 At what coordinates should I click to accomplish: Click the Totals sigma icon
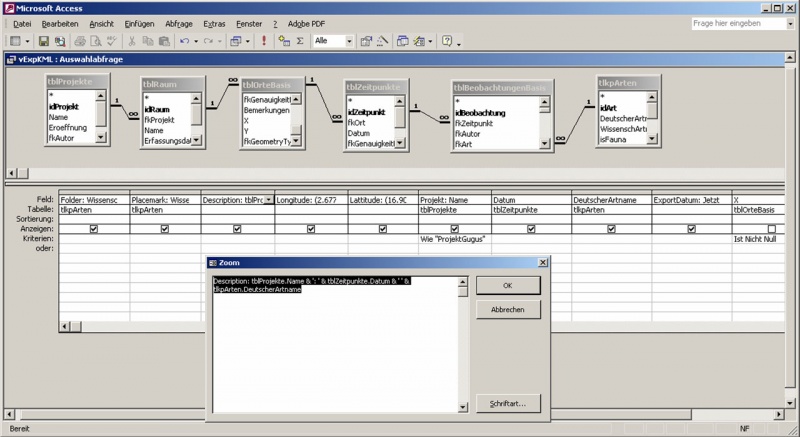299,41
